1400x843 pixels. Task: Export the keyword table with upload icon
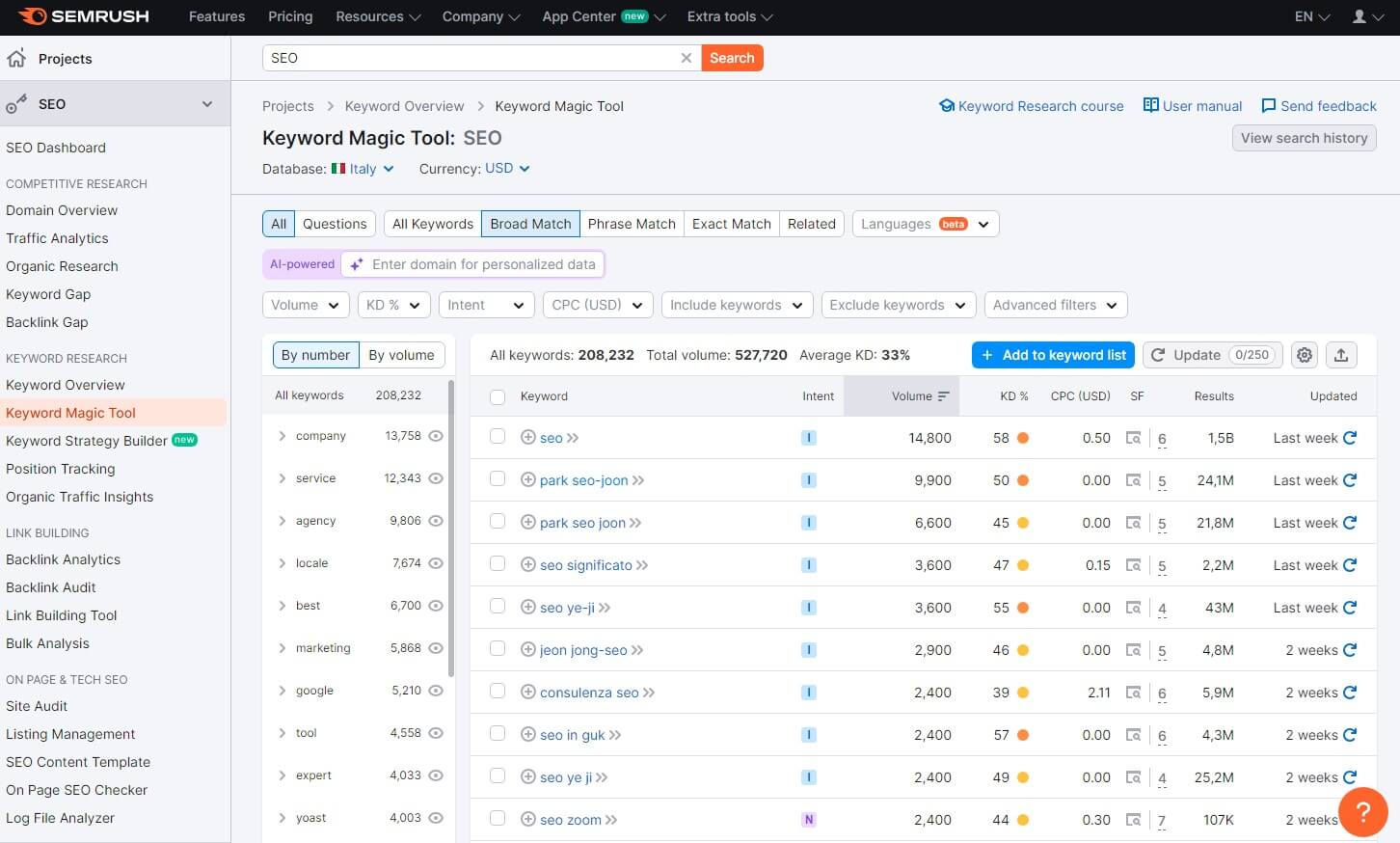pyautogui.click(x=1341, y=355)
